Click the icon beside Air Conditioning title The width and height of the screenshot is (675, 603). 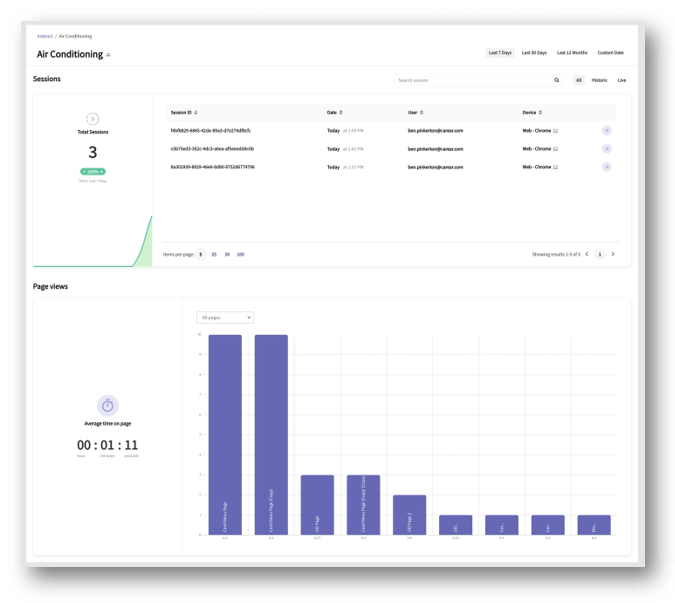pos(109,55)
